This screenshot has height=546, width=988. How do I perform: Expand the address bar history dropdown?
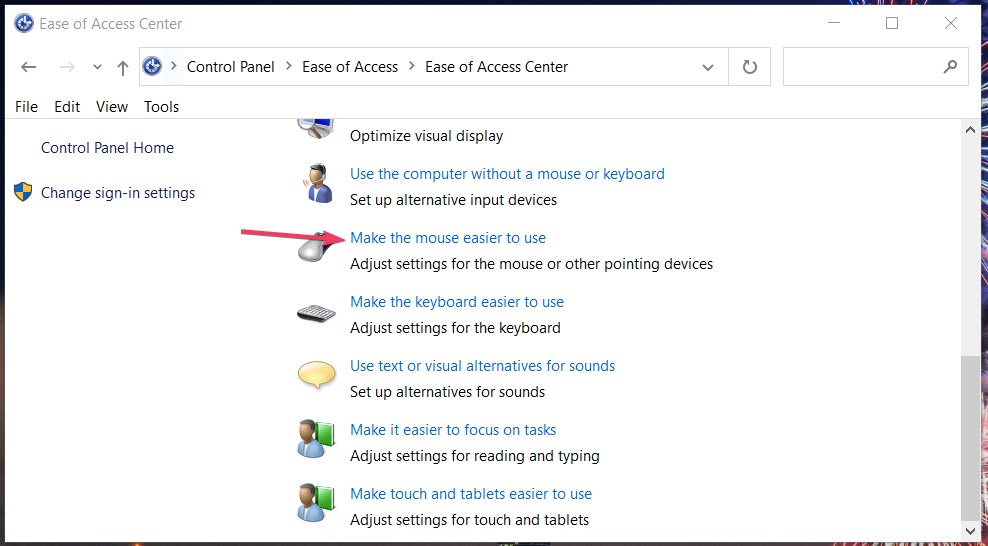pos(708,67)
